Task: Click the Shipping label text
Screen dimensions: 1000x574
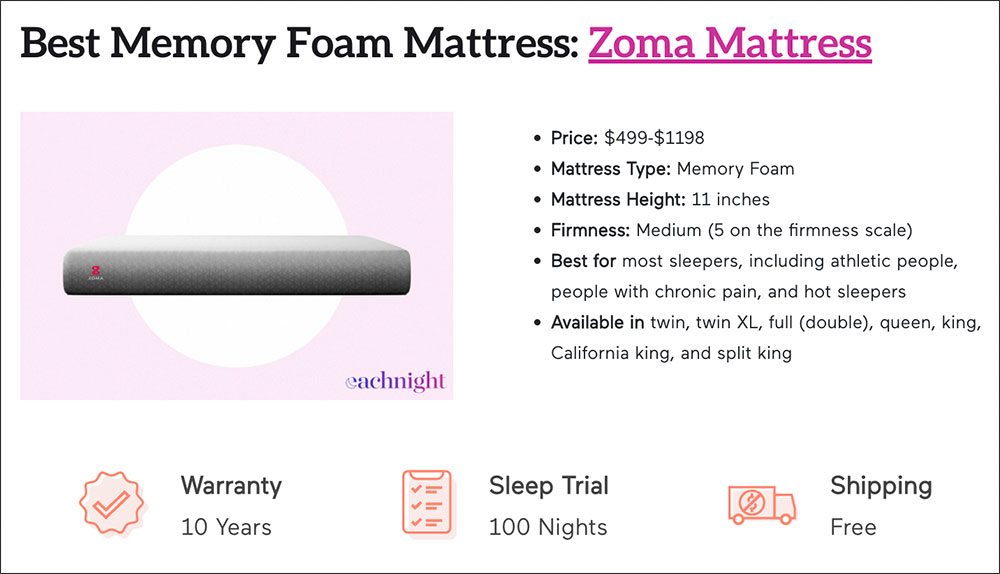Action: (881, 487)
